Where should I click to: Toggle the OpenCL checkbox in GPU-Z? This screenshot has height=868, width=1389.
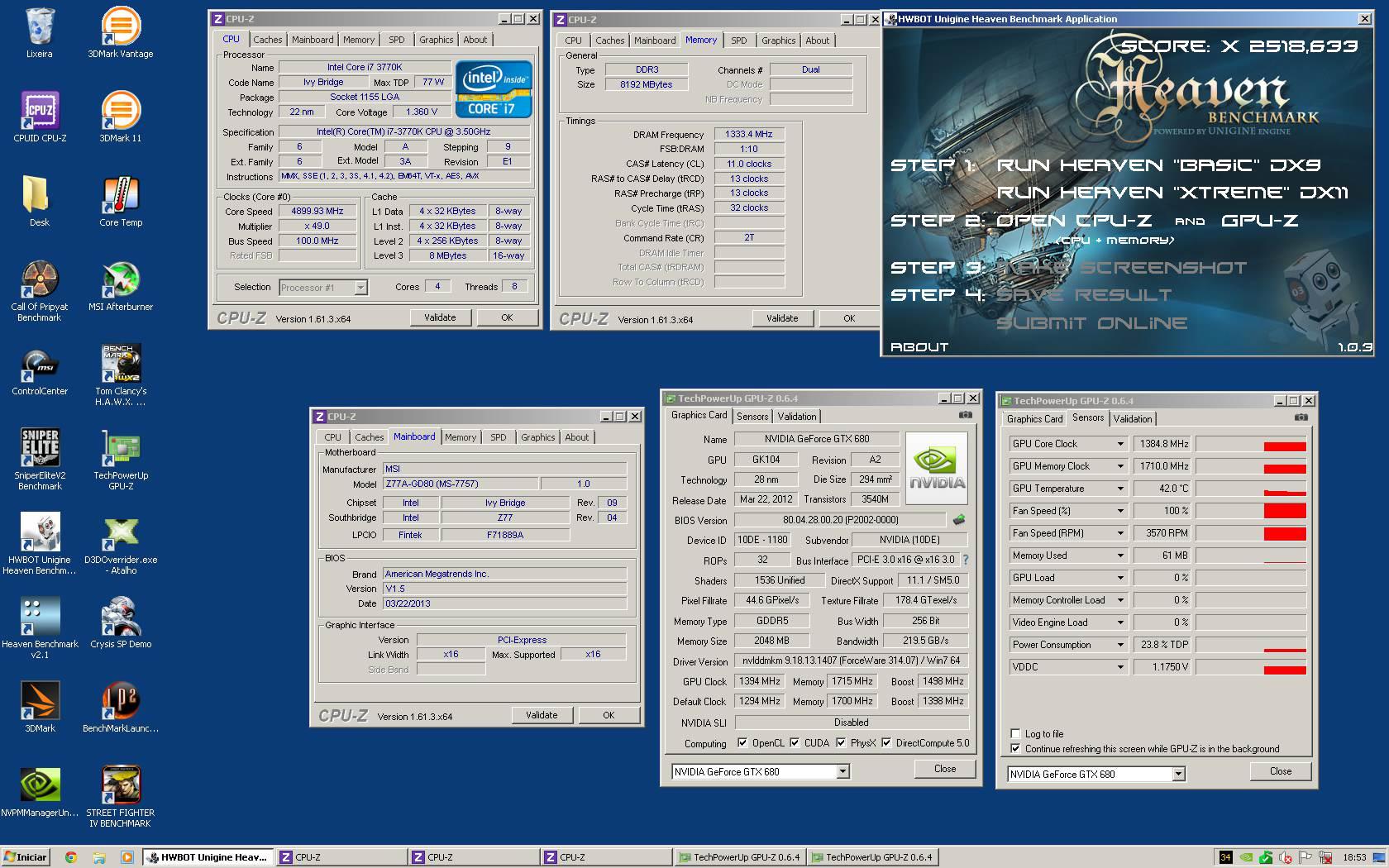coord(742,742)
